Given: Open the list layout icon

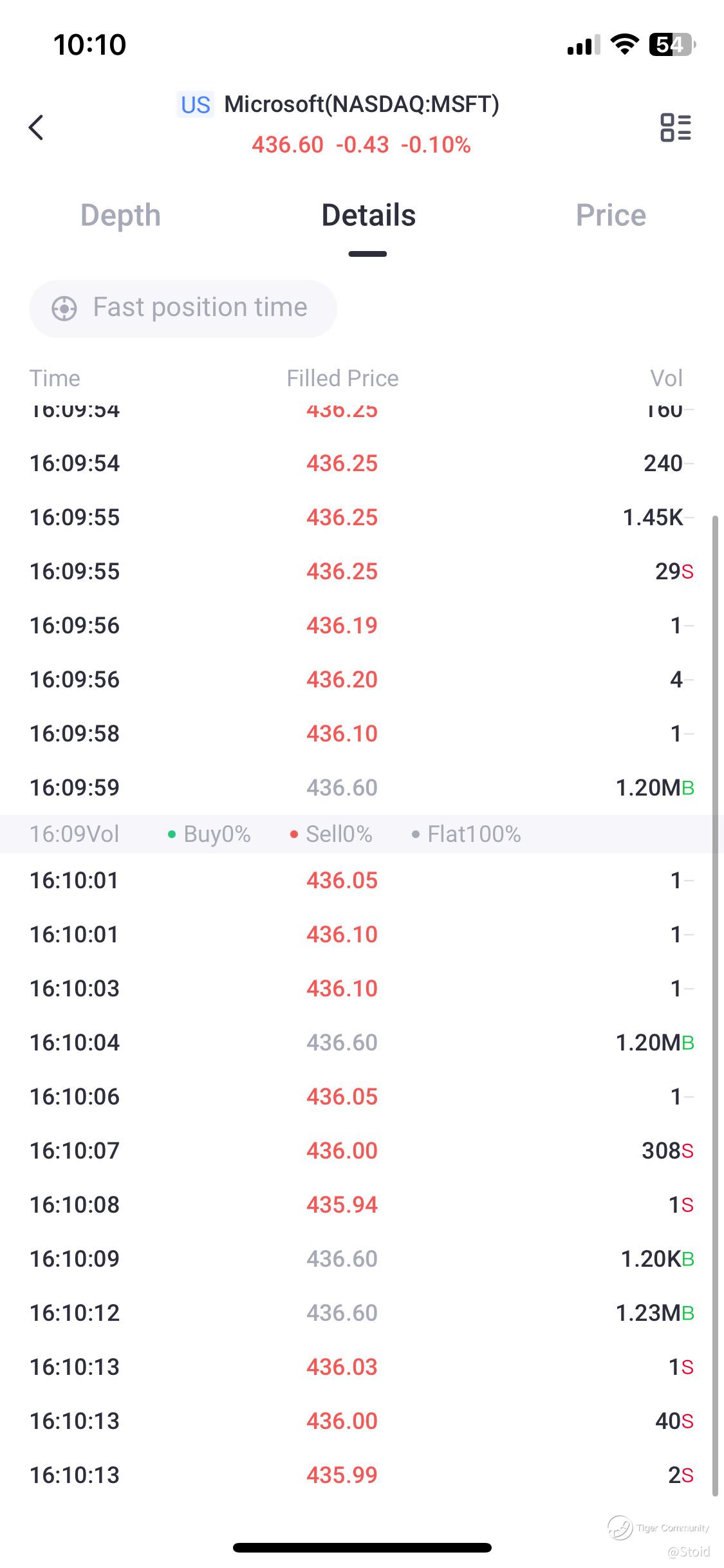Looking at the screenshot, I should [675, 127].
